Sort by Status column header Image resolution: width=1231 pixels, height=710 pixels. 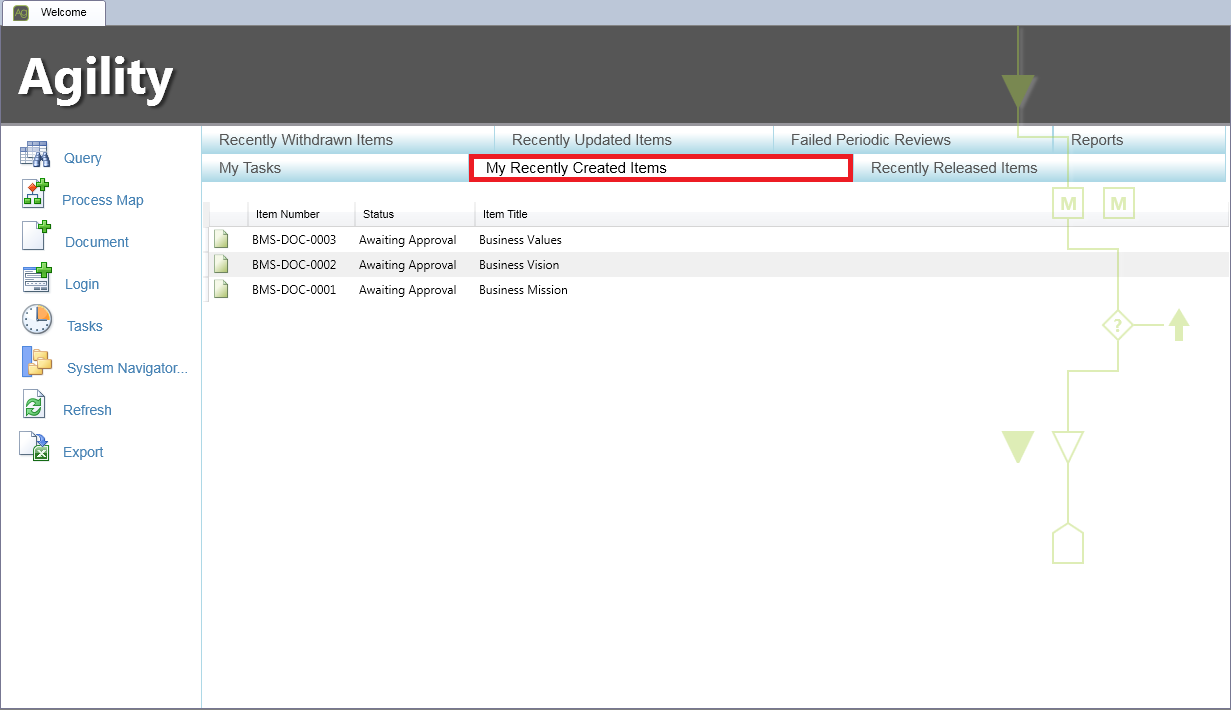click(415, 214)
